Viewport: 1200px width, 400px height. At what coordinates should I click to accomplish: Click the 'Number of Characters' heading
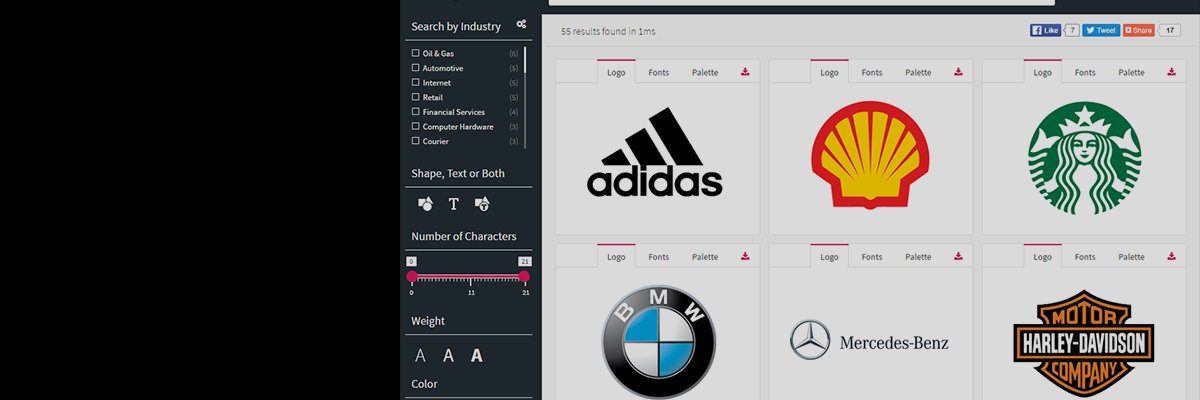click(464, 237)
